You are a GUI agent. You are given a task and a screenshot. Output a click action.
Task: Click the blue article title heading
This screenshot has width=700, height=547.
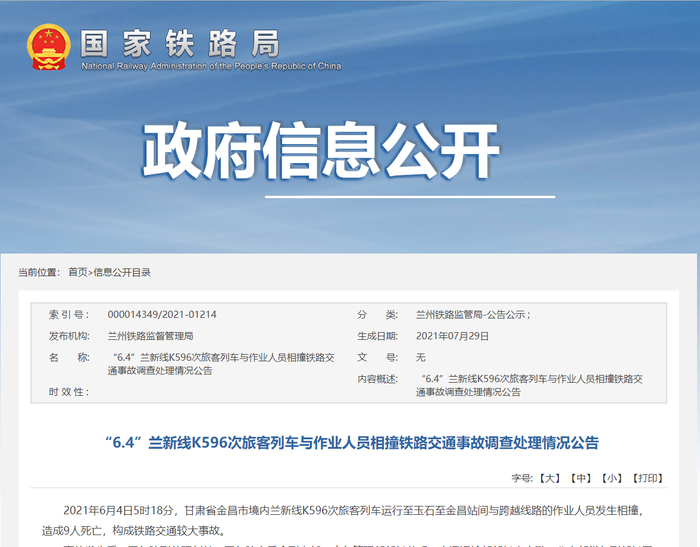(351, 443)
